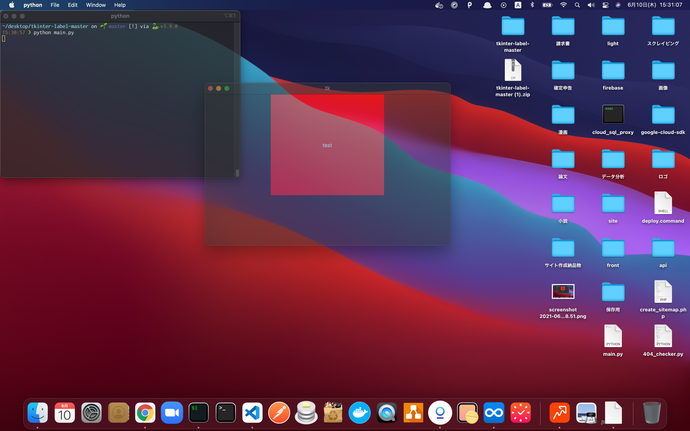Click Siri icon in menu bar
The height and width of the screenshot is (431, 690).
coord(618,5)
